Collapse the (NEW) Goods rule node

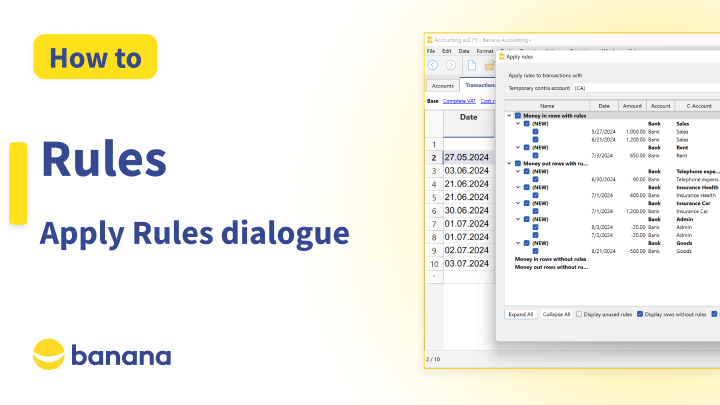pyautogui.click(x=518, y=243)
